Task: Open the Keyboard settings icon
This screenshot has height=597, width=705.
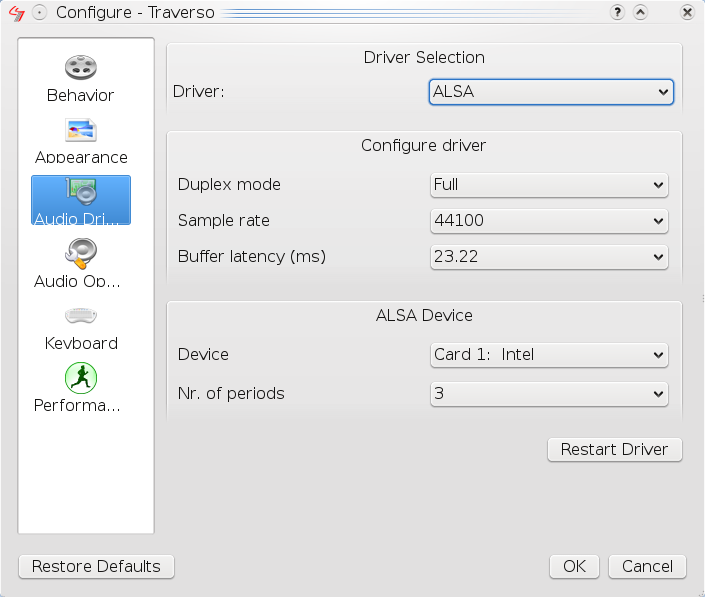Action: click(81, 315)
